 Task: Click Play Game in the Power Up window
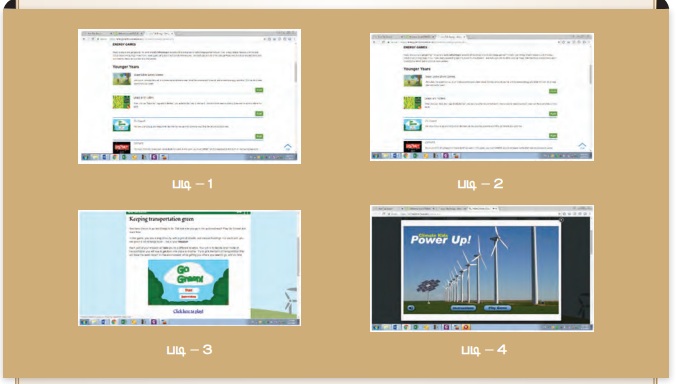(x=498, y=308)
